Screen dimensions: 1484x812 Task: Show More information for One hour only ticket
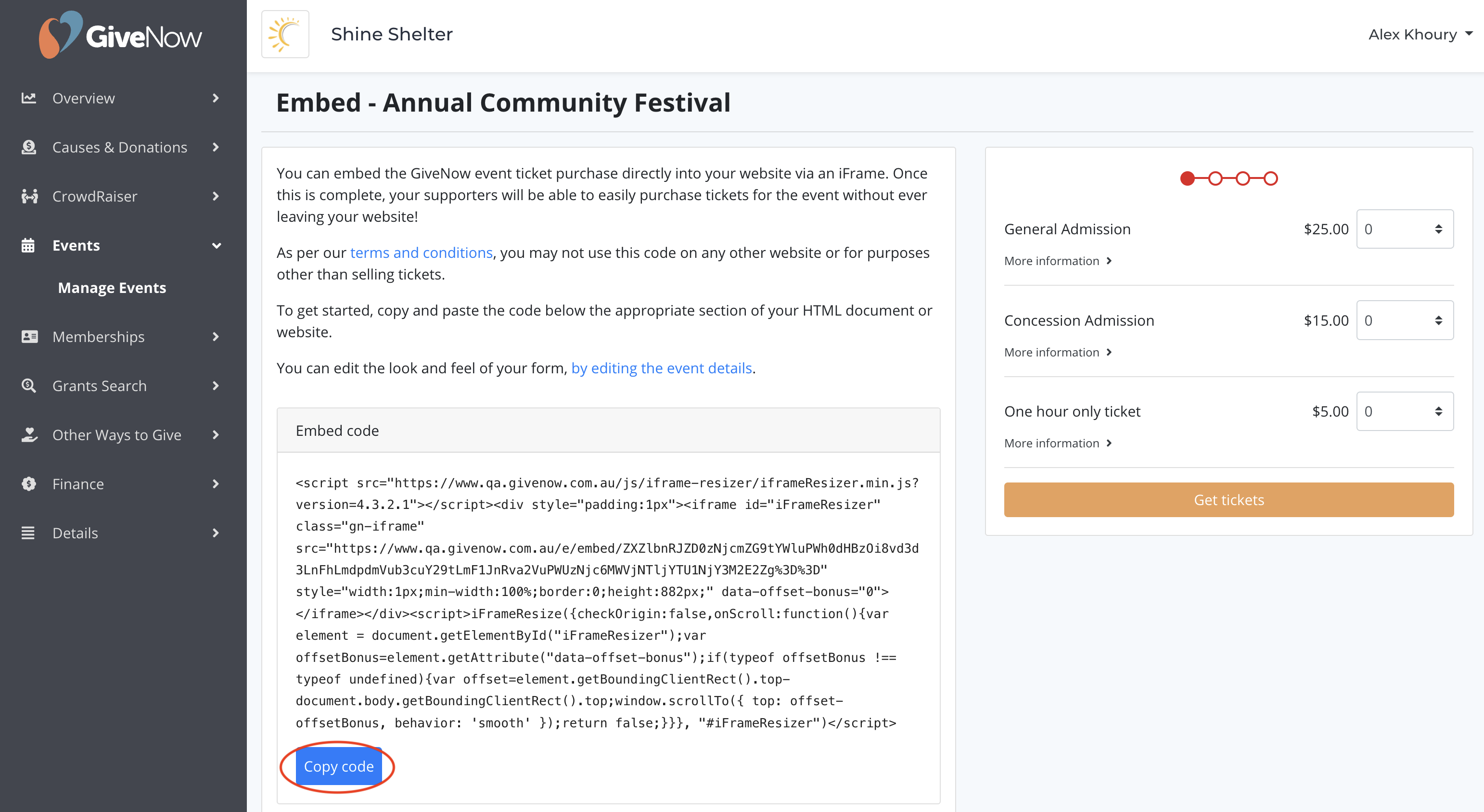(1058, 444)
